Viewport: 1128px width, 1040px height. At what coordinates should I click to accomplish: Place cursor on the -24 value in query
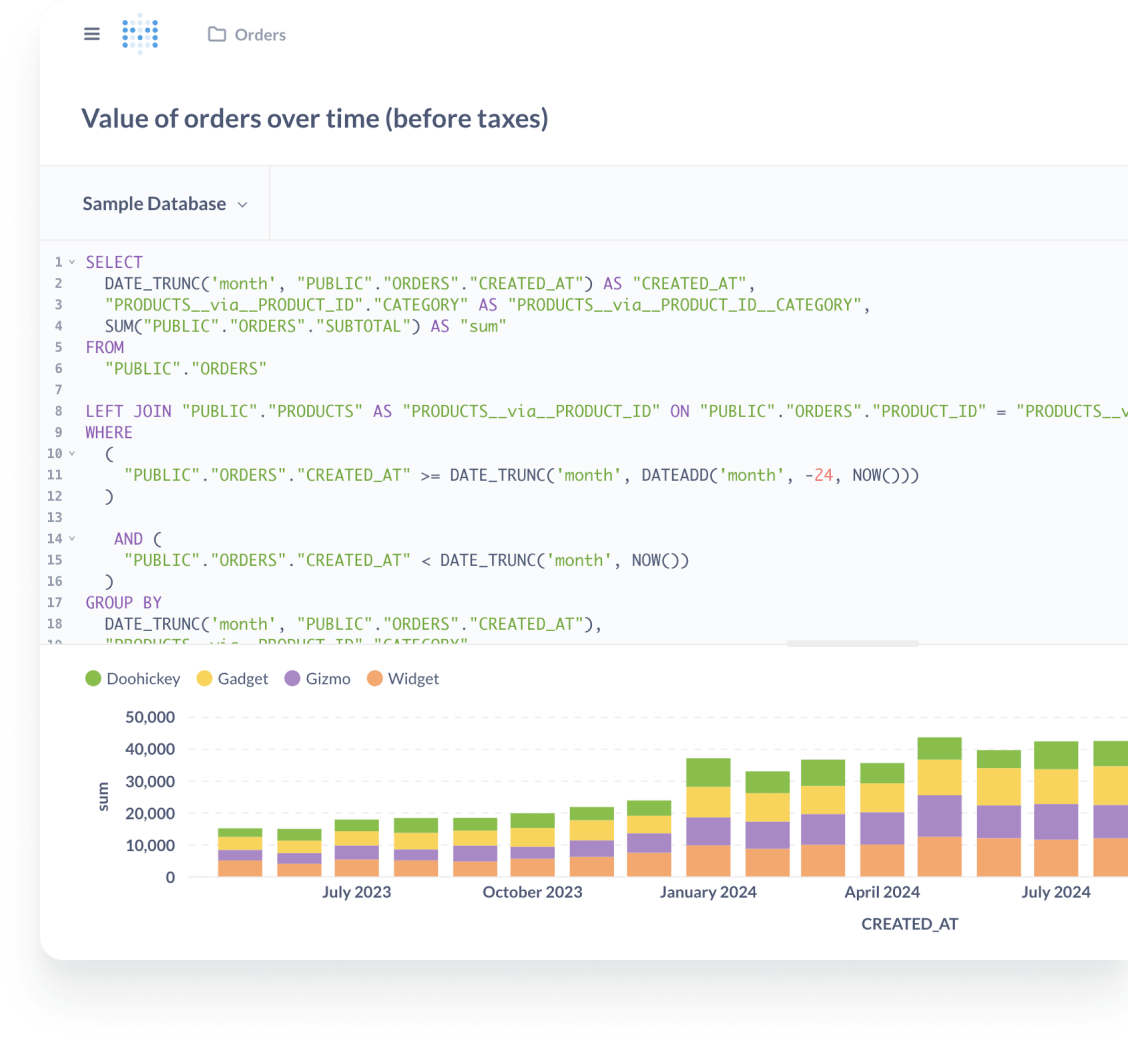pos(823,476)
